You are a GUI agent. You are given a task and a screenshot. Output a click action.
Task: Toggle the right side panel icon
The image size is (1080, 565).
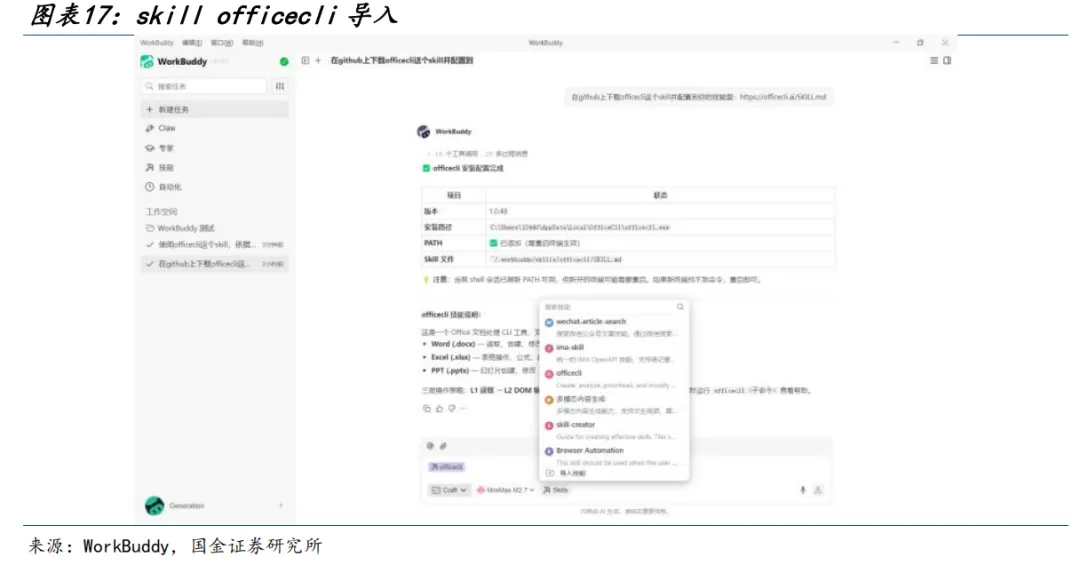[x=947, y=61]
